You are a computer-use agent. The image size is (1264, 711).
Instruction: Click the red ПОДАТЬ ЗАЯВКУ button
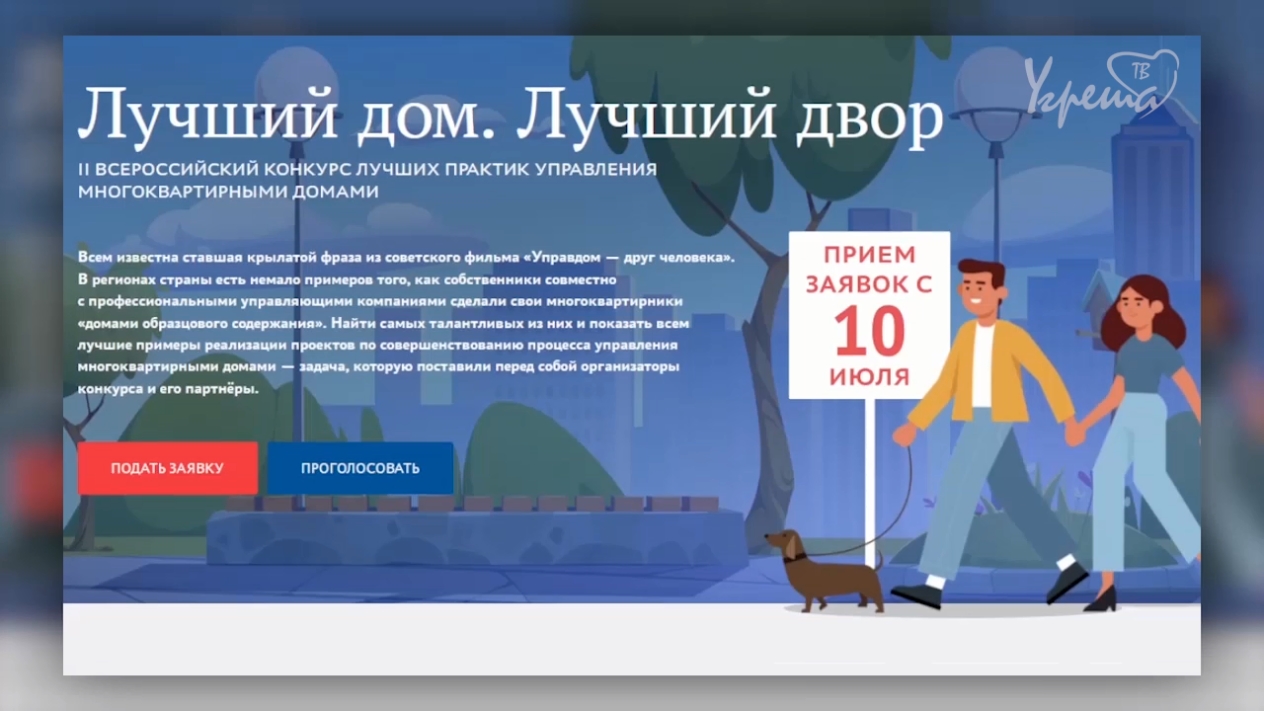click(x=167, y=468)
